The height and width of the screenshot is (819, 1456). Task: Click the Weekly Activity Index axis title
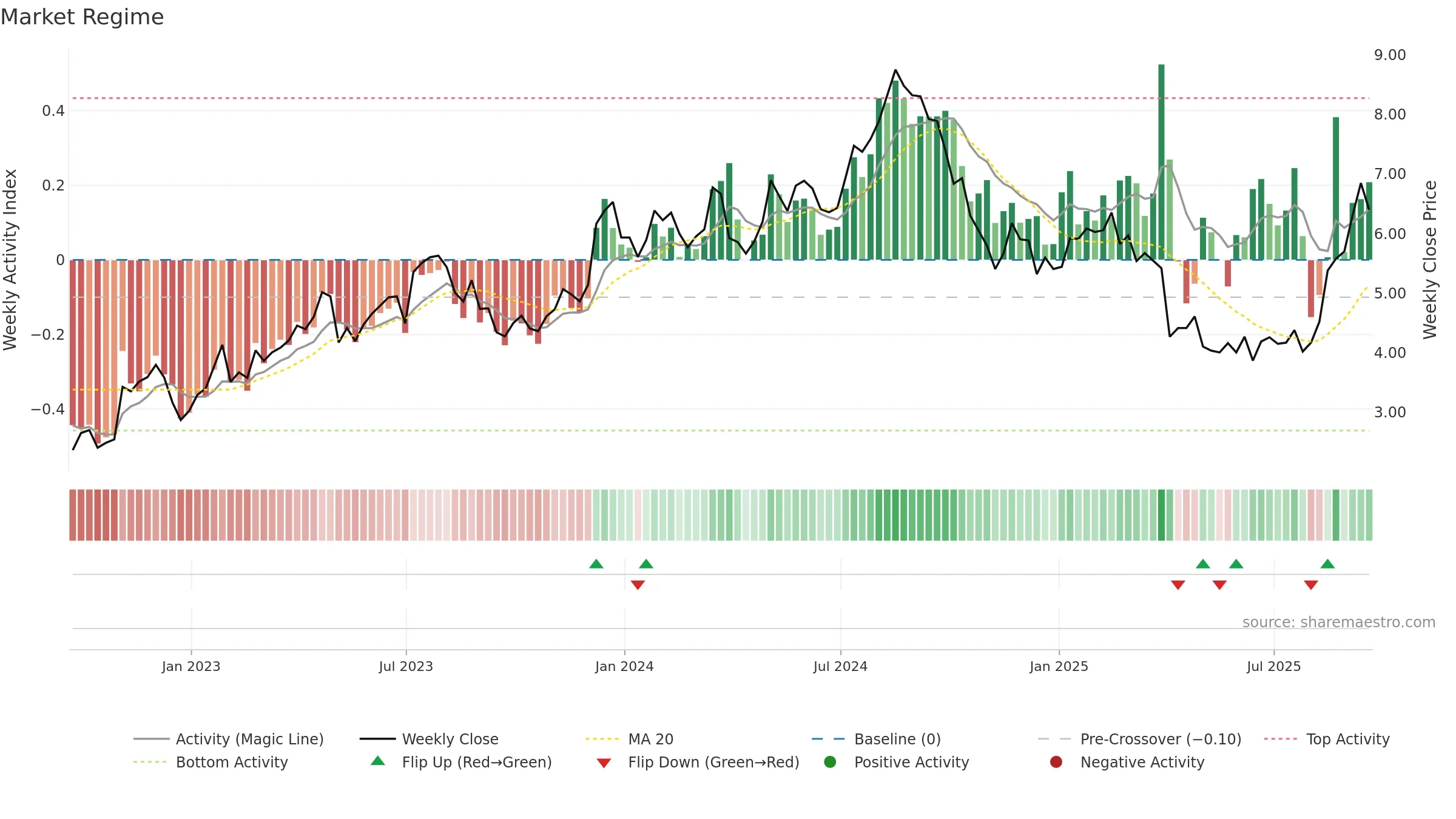(x=10, y=260)
